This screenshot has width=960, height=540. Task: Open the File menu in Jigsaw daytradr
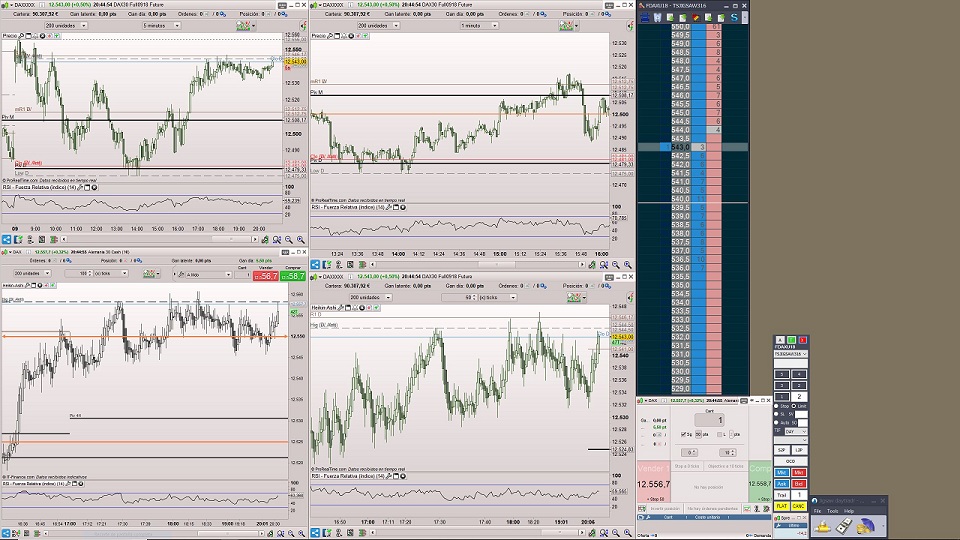point(817,510)
